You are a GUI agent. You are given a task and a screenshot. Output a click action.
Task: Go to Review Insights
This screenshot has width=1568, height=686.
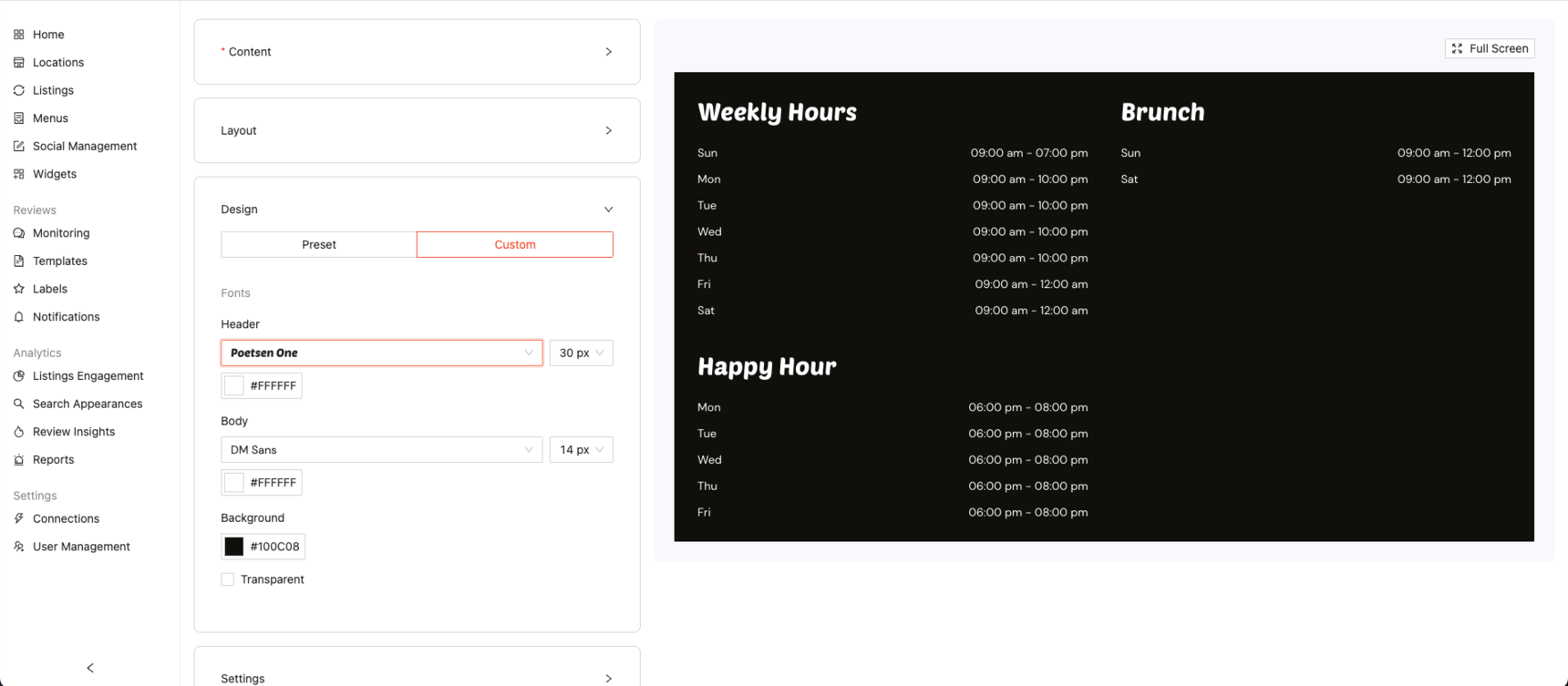click(74, 432)
